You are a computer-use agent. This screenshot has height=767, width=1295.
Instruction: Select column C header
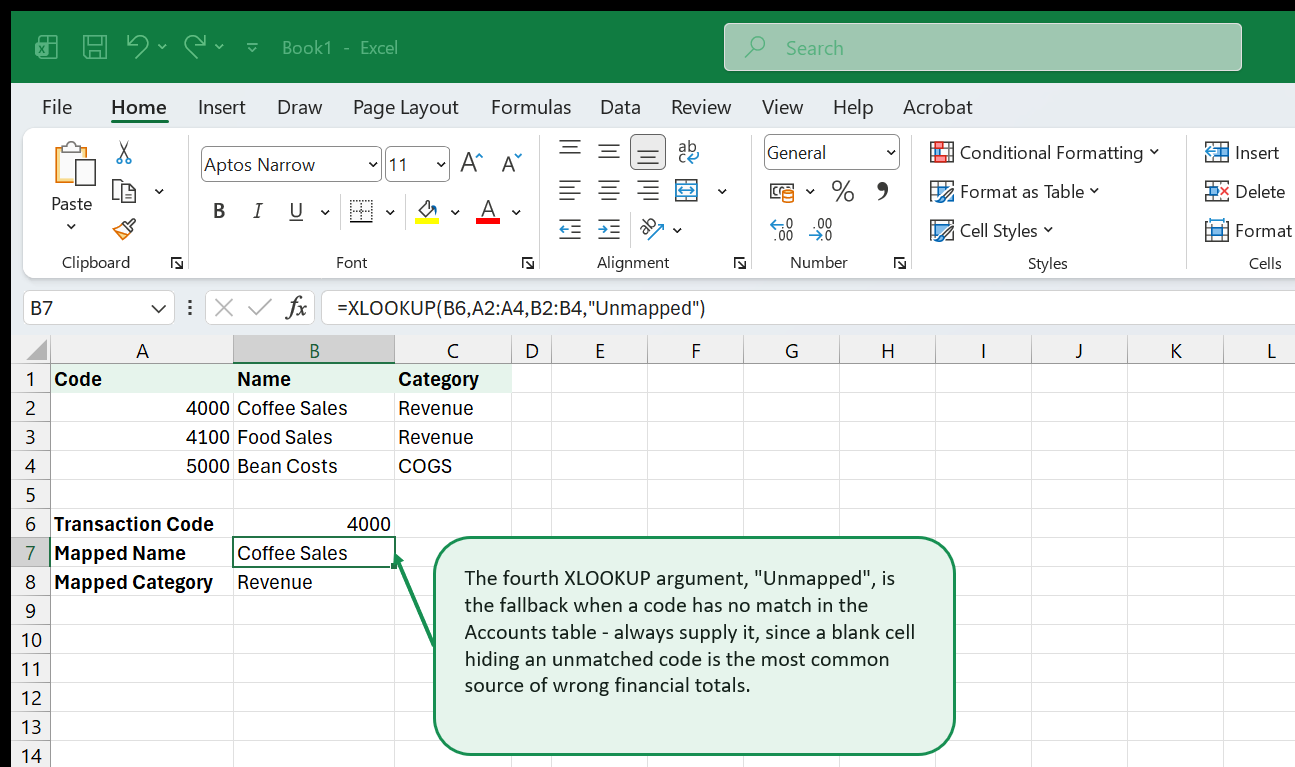(453, 350)
